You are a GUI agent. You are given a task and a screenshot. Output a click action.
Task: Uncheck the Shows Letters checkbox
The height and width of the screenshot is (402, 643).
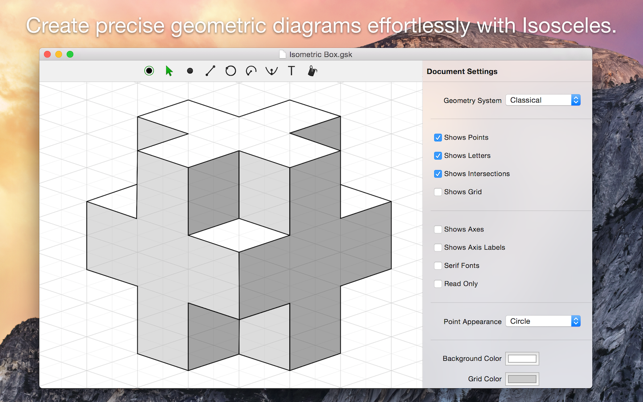coord(438,155)
